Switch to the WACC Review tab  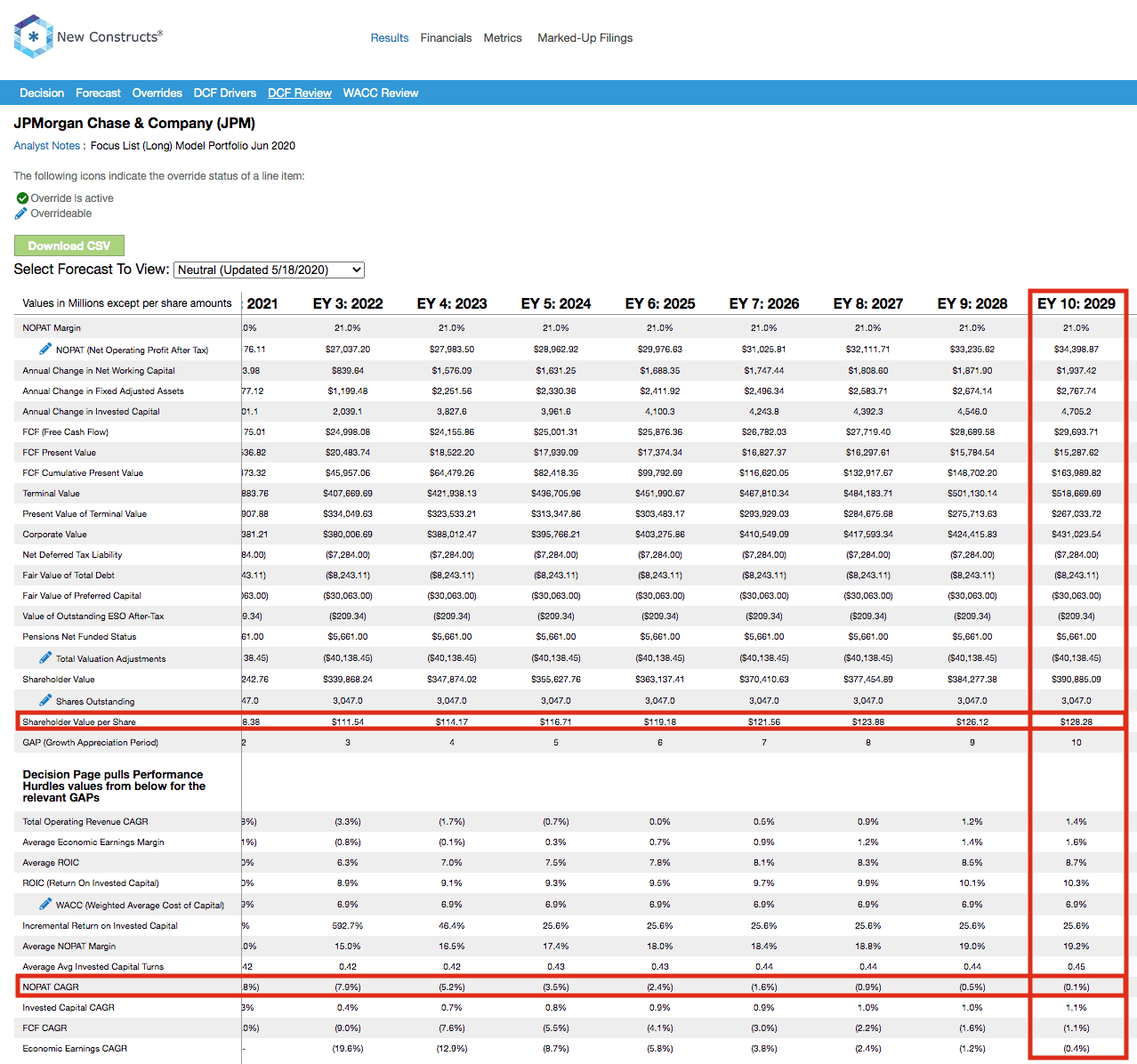coord(381,93)
